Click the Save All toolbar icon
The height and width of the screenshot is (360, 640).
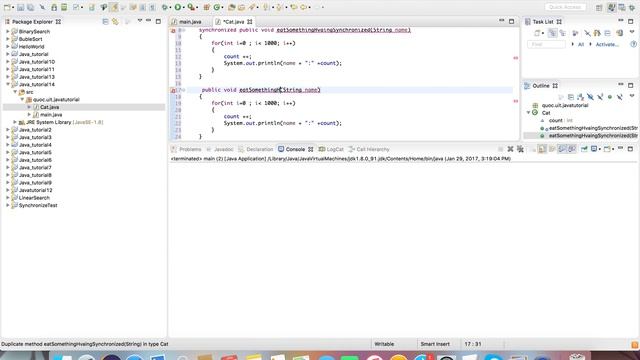click(31, 7)
